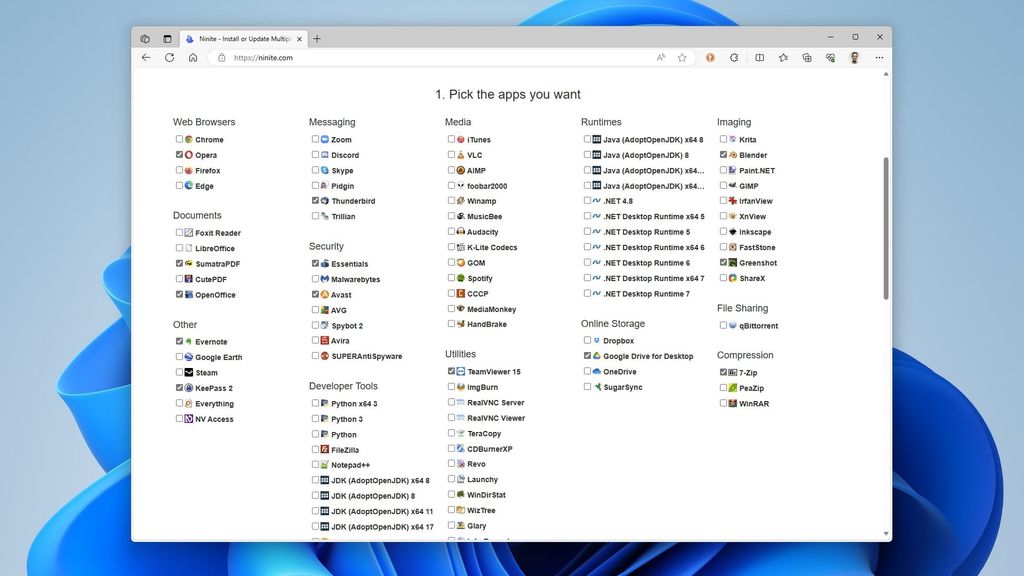Open the Settings and more menu
This screenshot has width=1024, height=576.
click(879, 58)
